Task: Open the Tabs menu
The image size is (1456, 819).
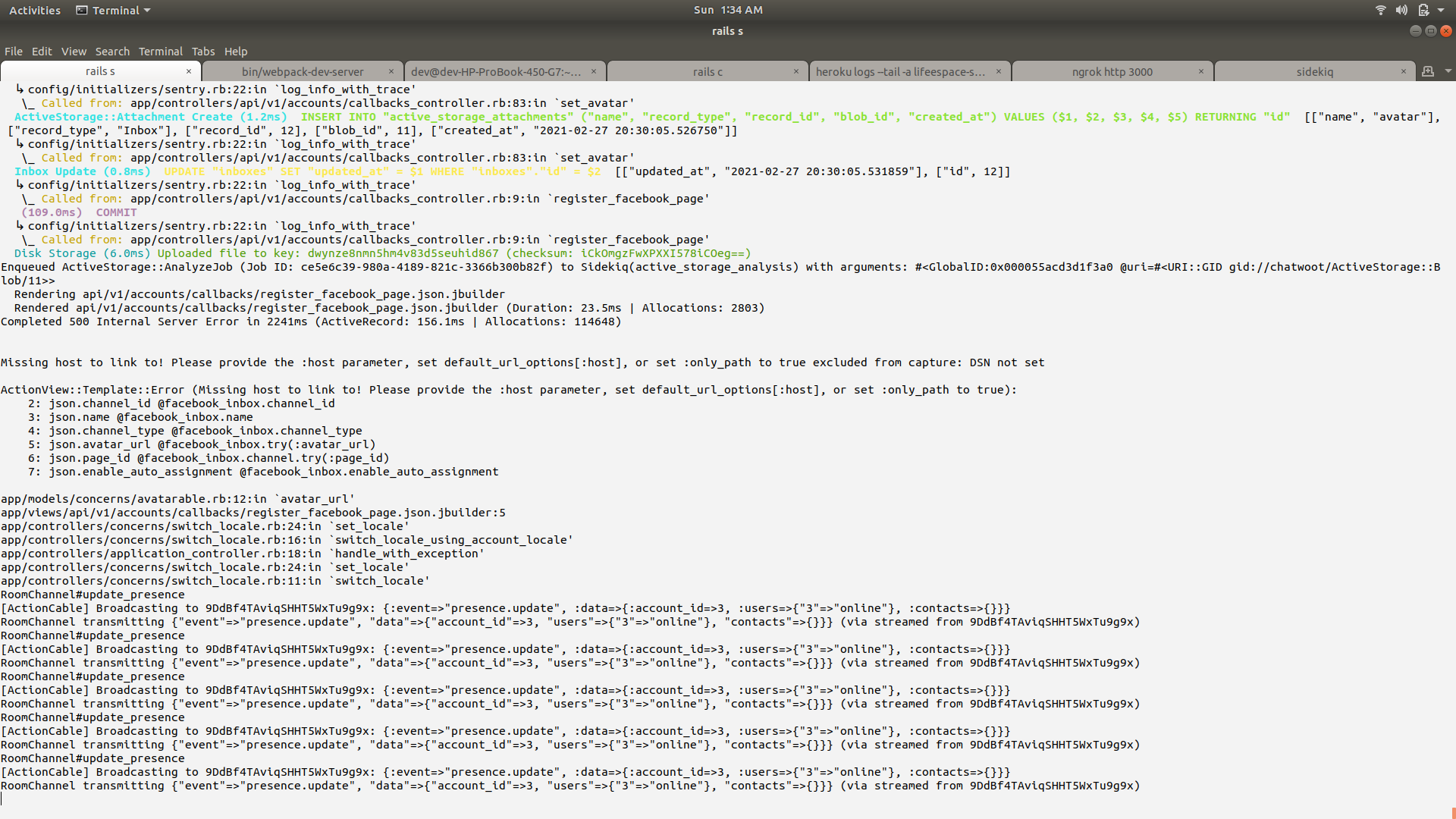Action: click(x=203, y=51)
